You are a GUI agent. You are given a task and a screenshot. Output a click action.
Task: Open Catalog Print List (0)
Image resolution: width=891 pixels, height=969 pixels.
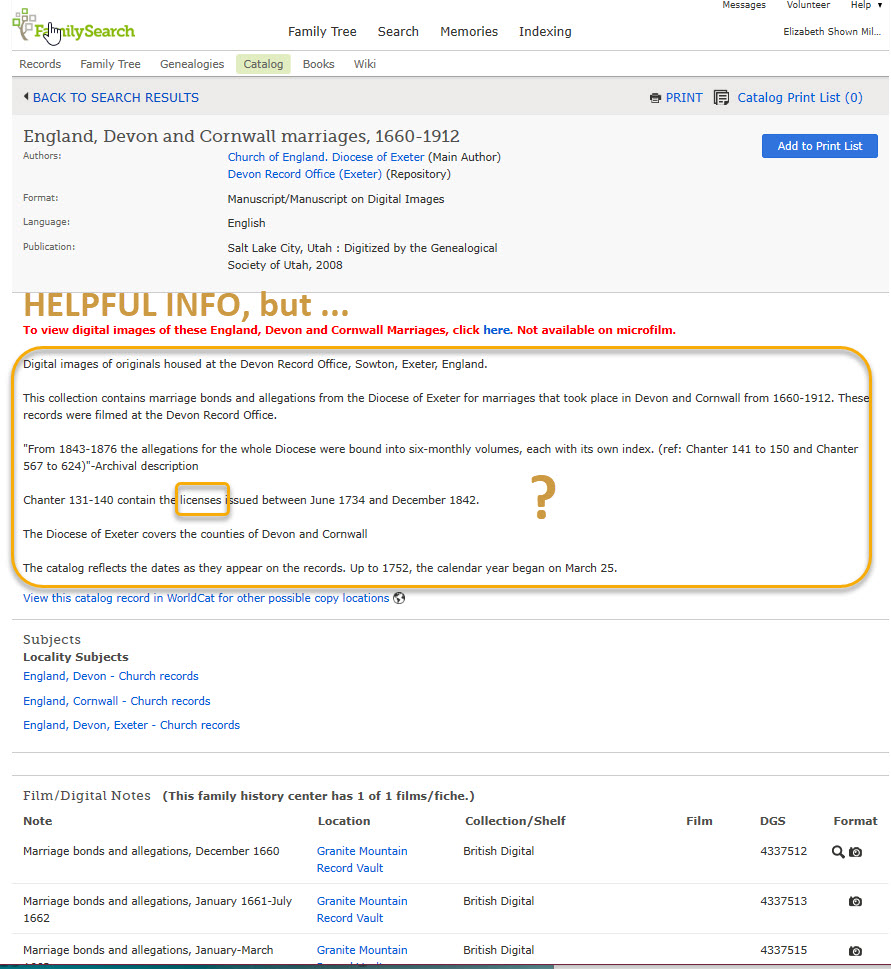point(800,98)
